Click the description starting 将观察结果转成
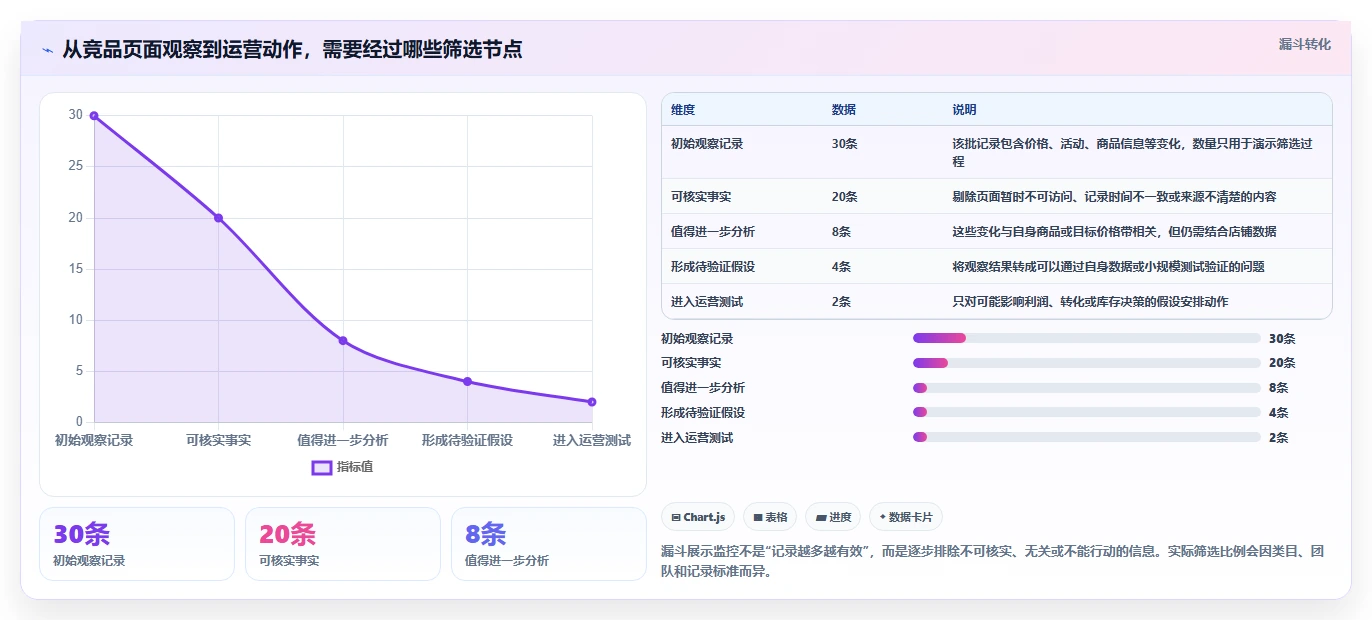Image resolution: width=1372 pixels, height=620 pixels. click(x=1108, y=266)
